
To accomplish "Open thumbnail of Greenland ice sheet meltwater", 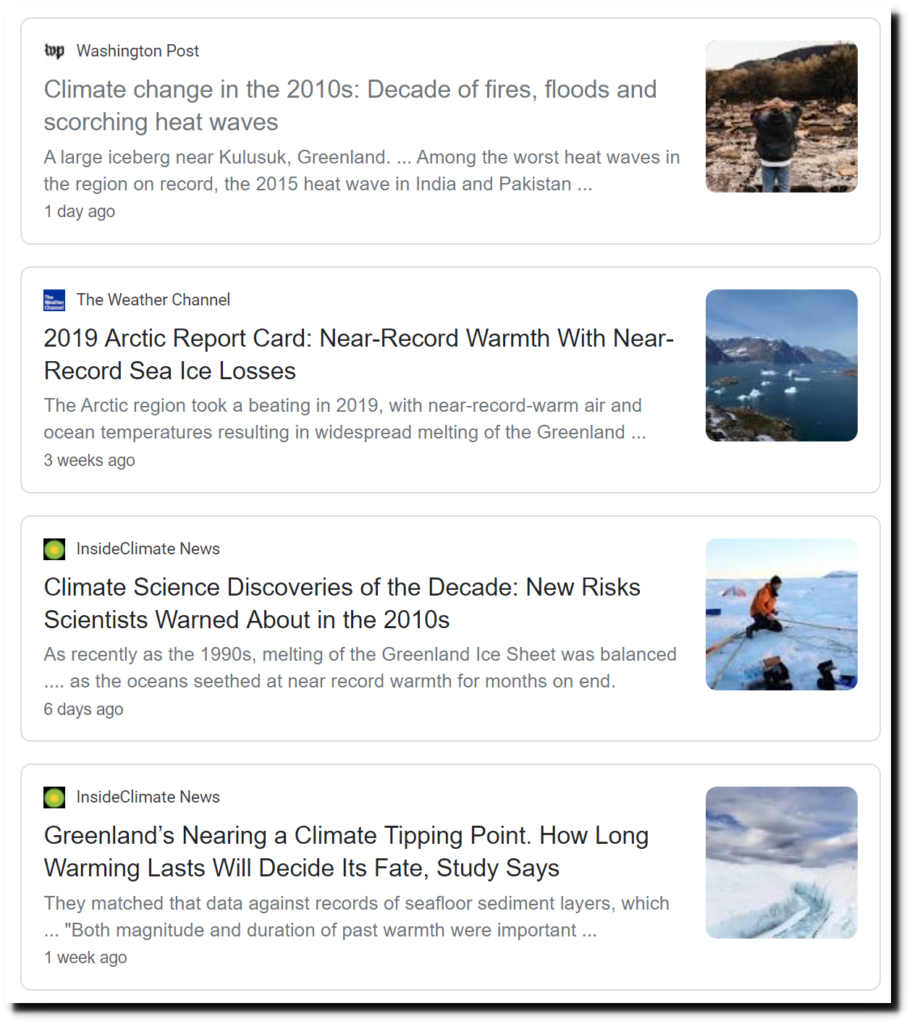I will point(781,863).
